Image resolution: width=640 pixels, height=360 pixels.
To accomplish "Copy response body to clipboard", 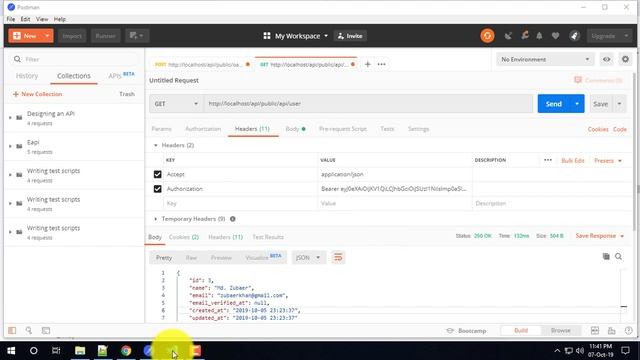I will tap(606, 256).
